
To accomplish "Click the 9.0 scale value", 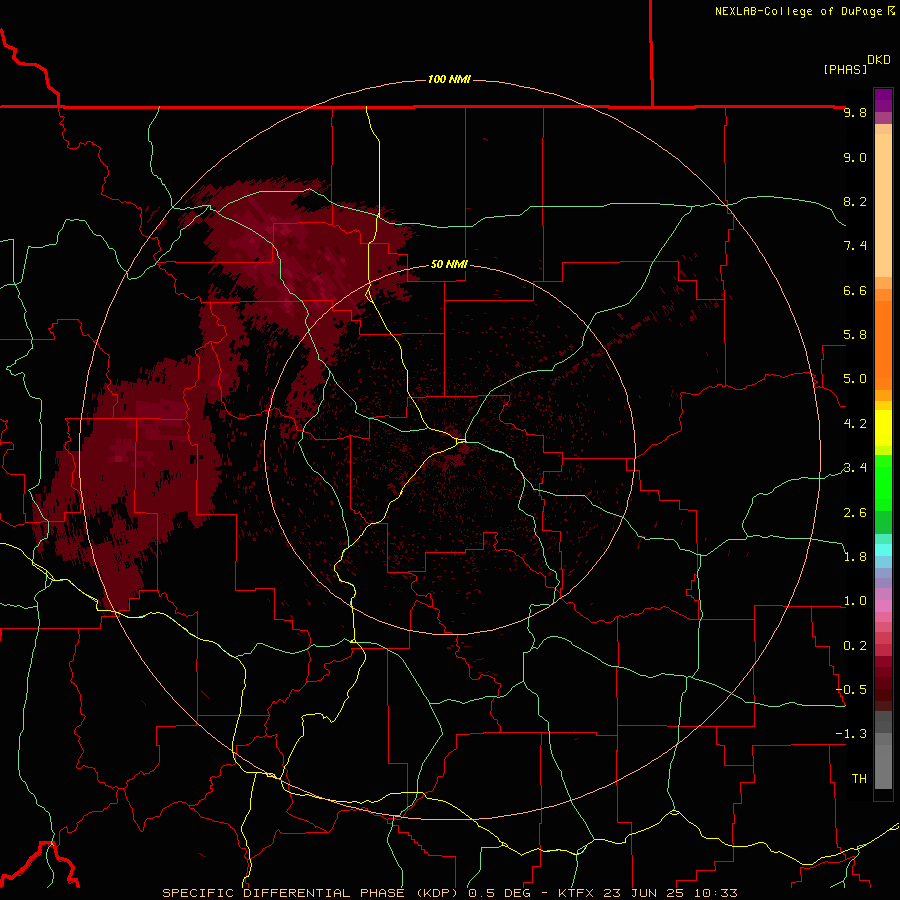I will coord(855,157).
